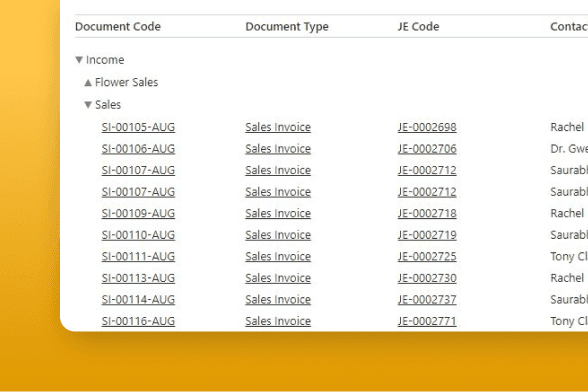Screen dimensions: 588x392
Task: Collapse the Sales subgroup triangle
Action: coord(88,105)
